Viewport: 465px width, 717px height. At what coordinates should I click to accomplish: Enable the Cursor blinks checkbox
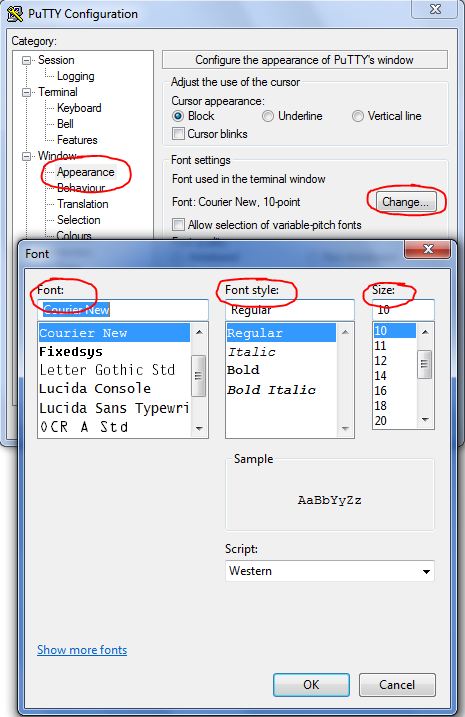[x=178, y=134]
